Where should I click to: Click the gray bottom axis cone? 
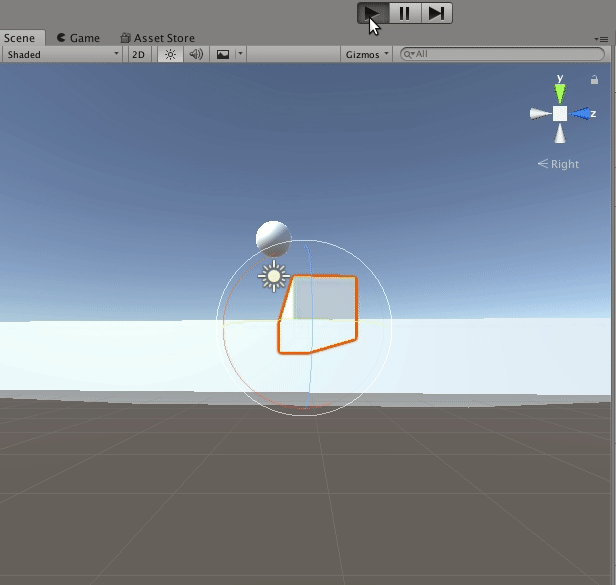[560, 134]
